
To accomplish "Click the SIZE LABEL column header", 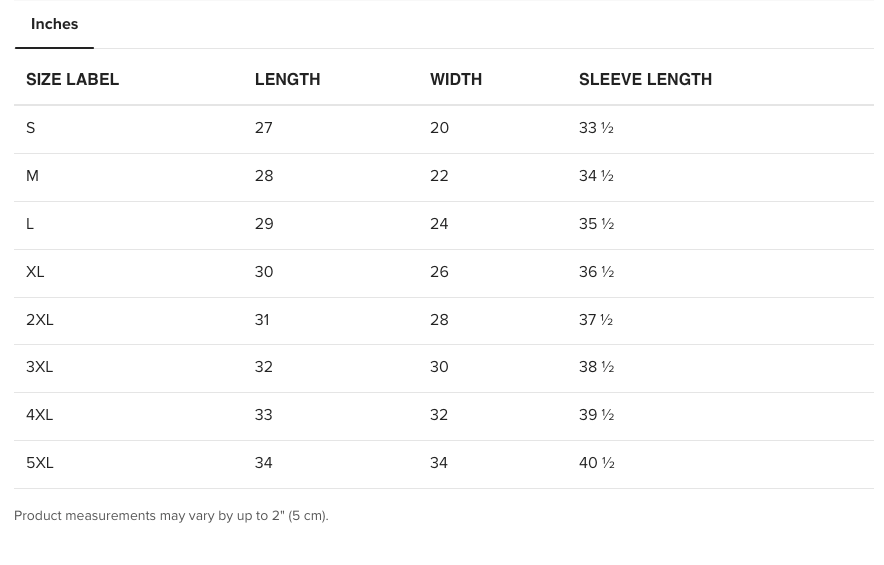I will tap(72, 80).
